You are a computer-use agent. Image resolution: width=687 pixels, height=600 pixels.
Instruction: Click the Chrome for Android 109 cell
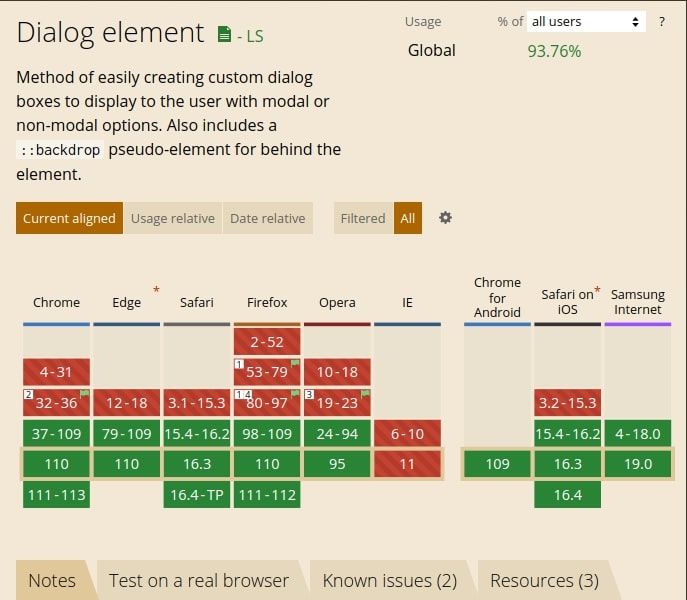497,464
